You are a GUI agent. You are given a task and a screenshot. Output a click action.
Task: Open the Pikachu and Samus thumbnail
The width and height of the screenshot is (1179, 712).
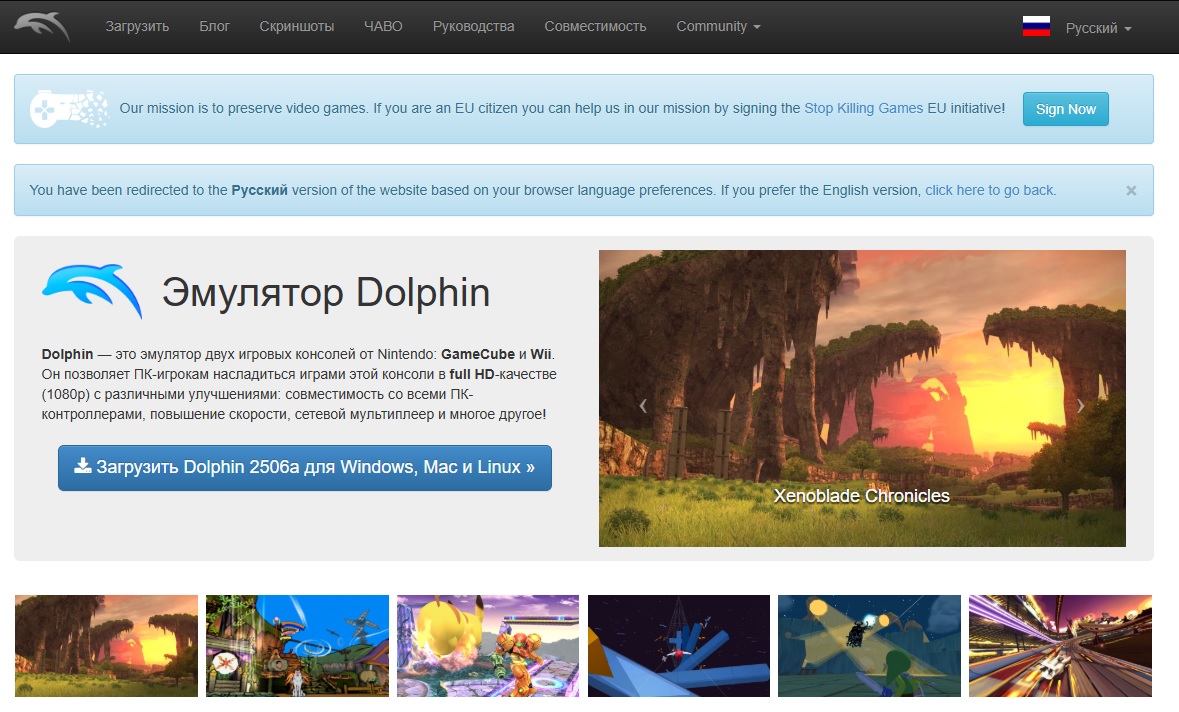pos(488,646)
